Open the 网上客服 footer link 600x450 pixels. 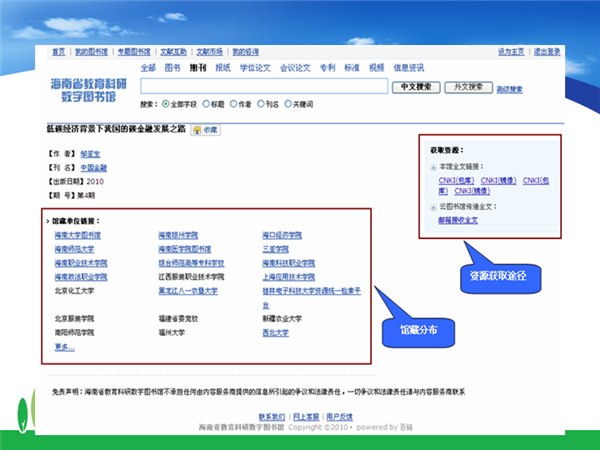(x=306, y=417)
